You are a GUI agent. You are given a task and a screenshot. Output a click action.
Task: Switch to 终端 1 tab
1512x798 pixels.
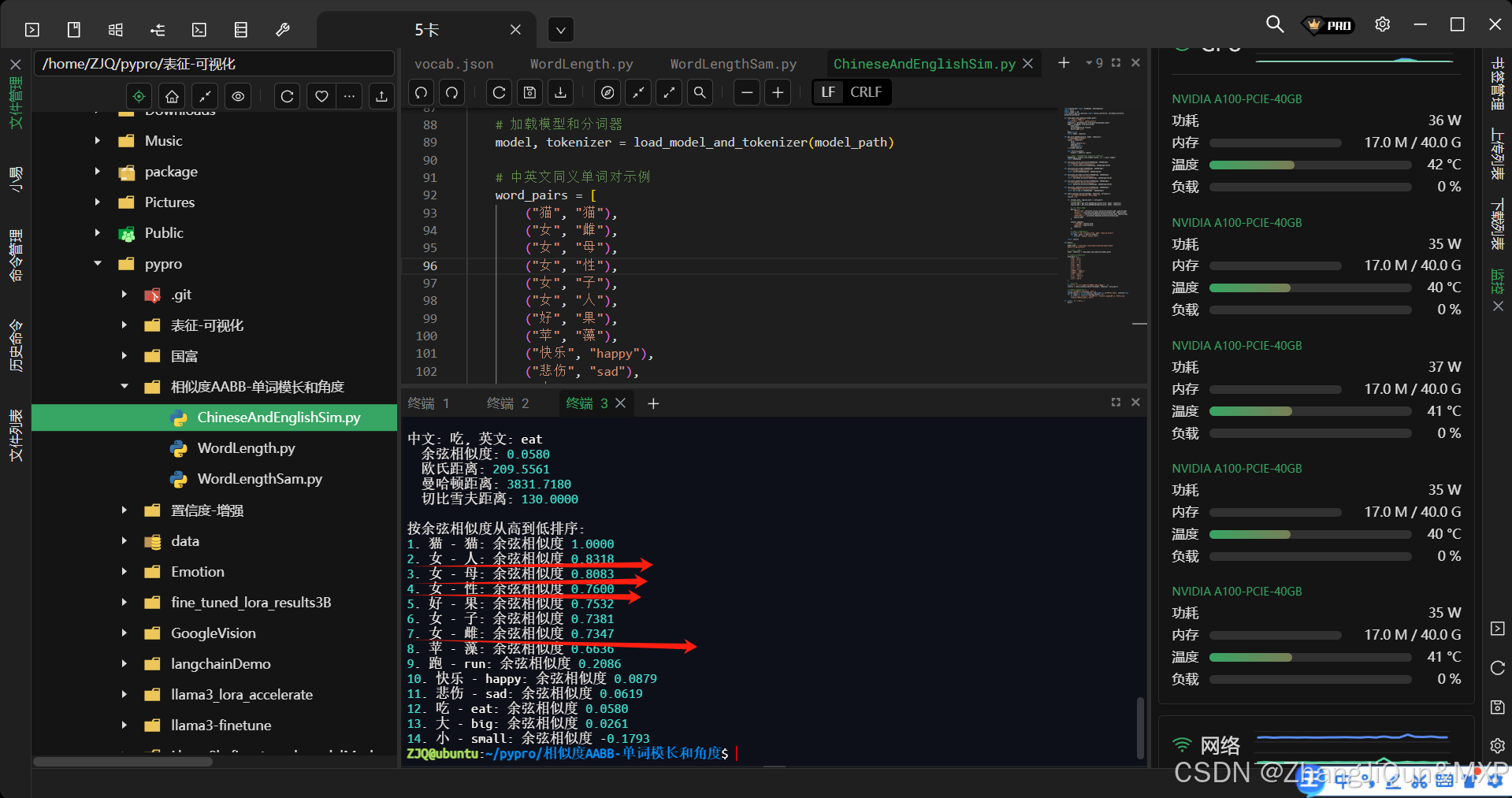pyautogui.click(x=429, y=403)
